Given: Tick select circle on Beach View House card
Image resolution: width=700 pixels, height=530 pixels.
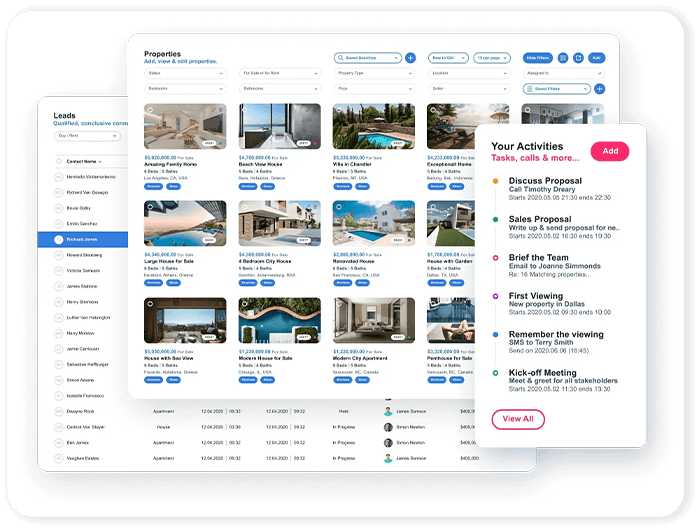Looking at the screenshot, I should click(245, 110).
